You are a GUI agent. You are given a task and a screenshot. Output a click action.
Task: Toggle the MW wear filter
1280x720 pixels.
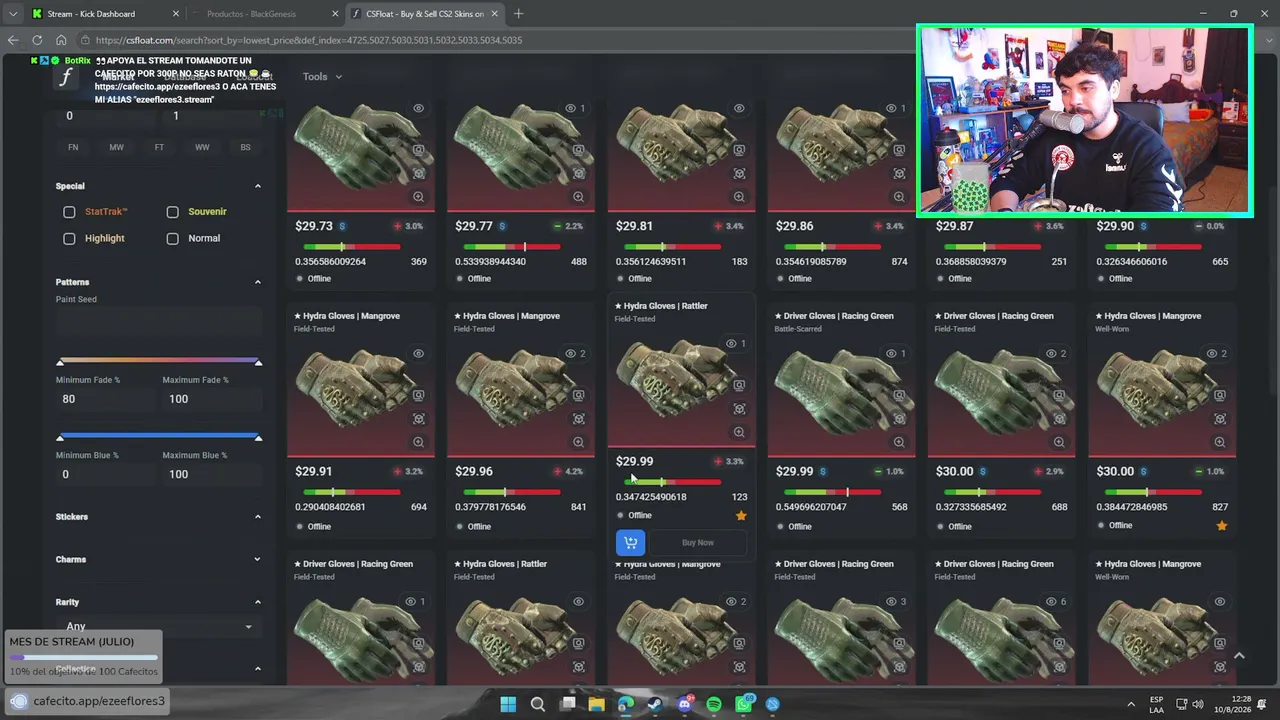(x=116, y=147)
